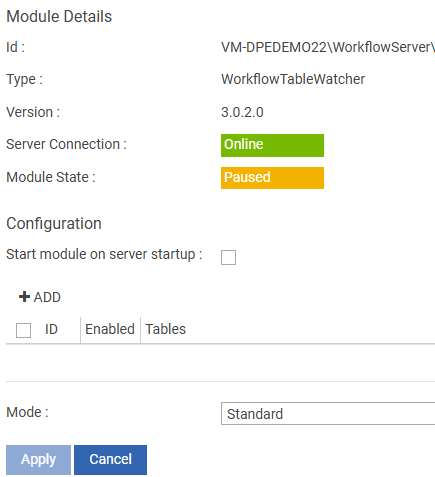Viewport: 435px width, 477px height.
Task: Click the Apply button
Action: [x=38, y=460]
